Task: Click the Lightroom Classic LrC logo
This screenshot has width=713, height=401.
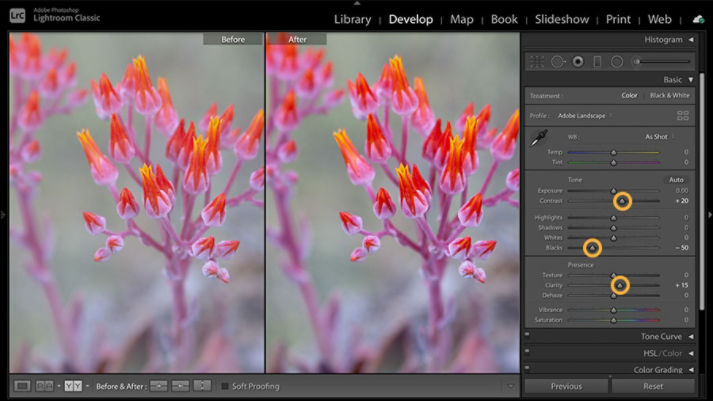Action: click(17, 16)
